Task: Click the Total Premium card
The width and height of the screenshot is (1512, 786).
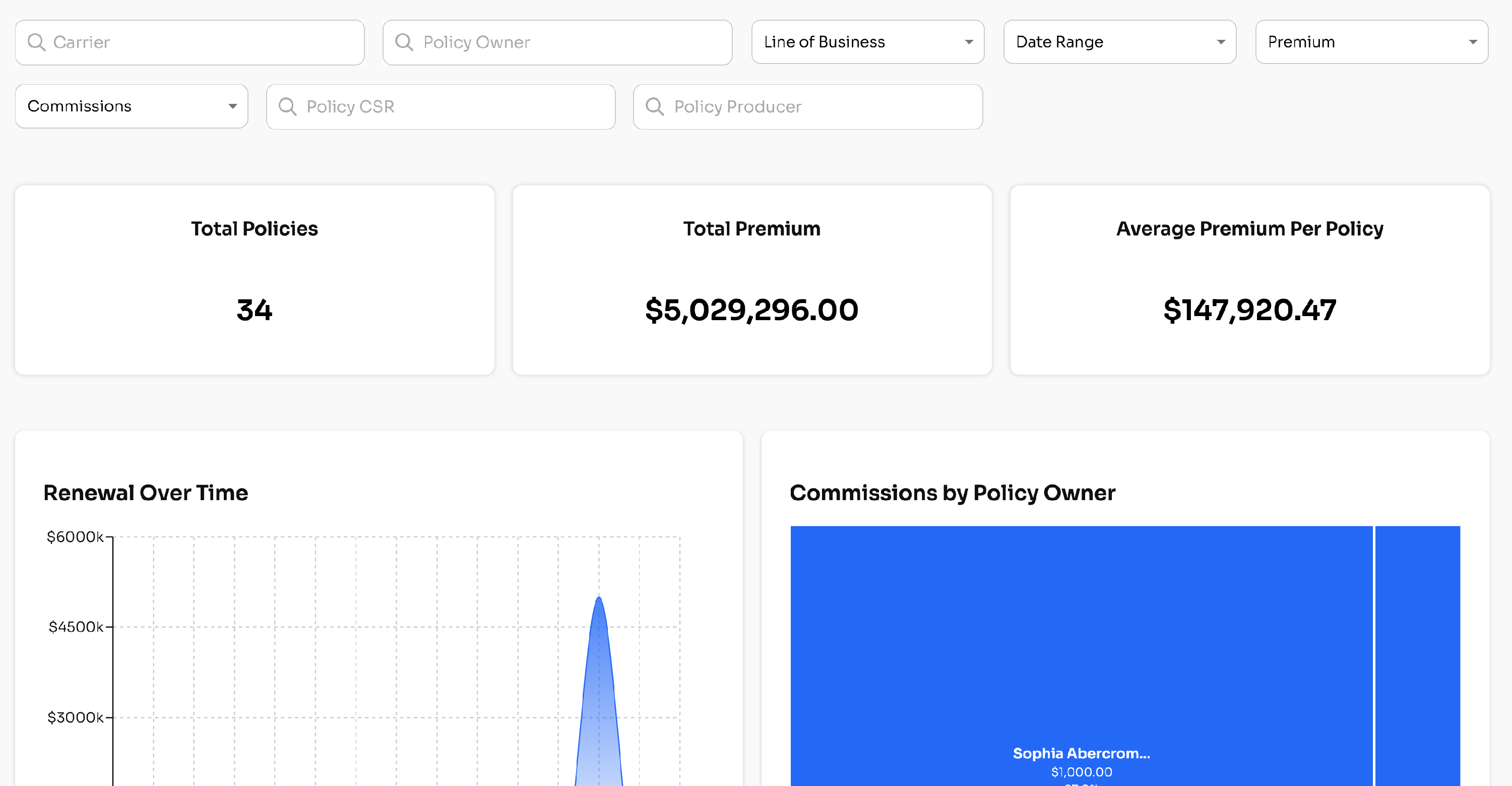Action: (x=752, y=280)
